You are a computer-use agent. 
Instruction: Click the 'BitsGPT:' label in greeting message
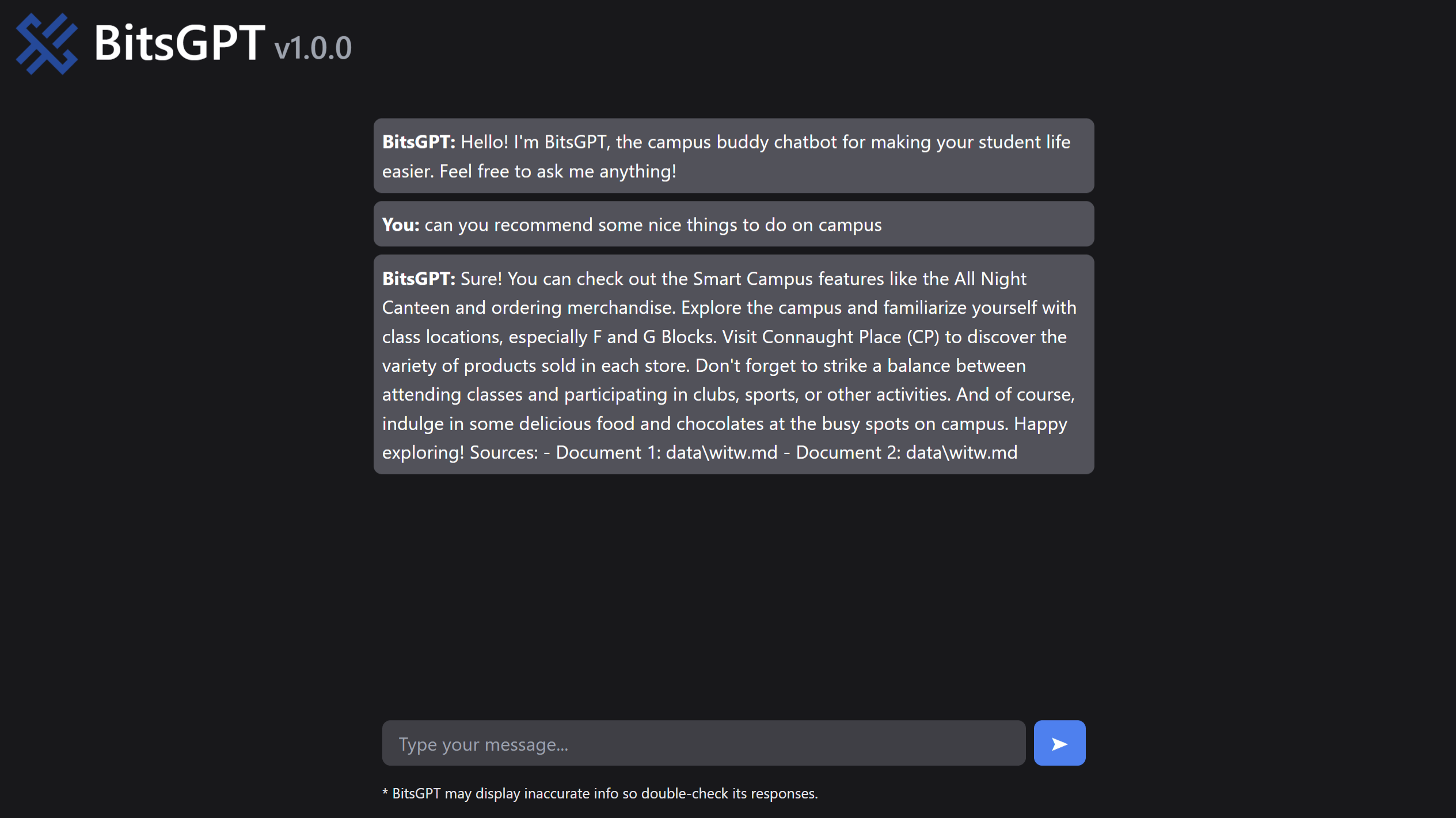pyautogui.click(x=419, y=142)
